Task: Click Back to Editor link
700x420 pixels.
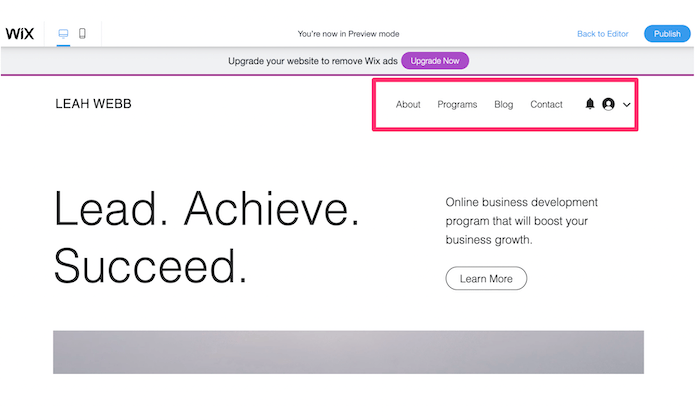Action: click(x=603, y=34)
